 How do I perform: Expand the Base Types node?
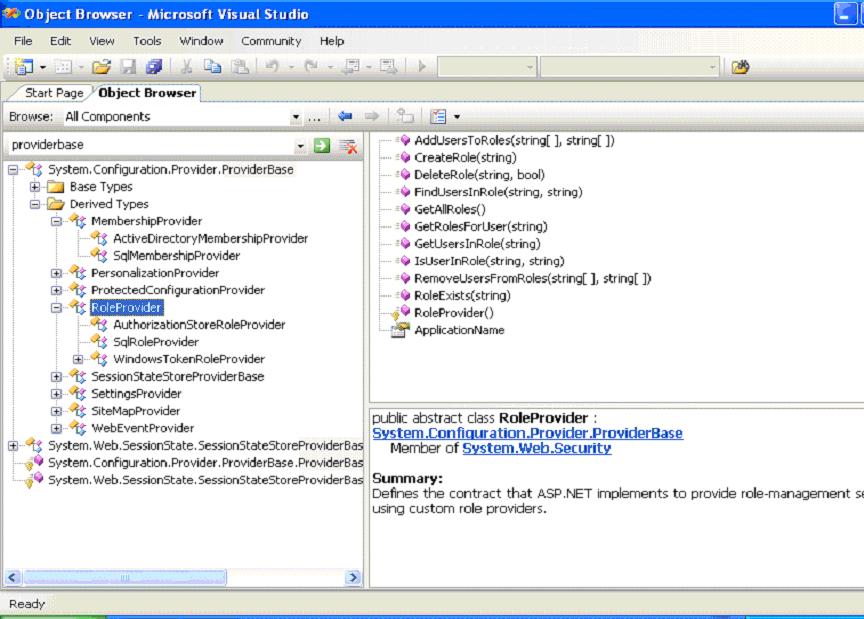pyautogui.click(x=35, y=187)
